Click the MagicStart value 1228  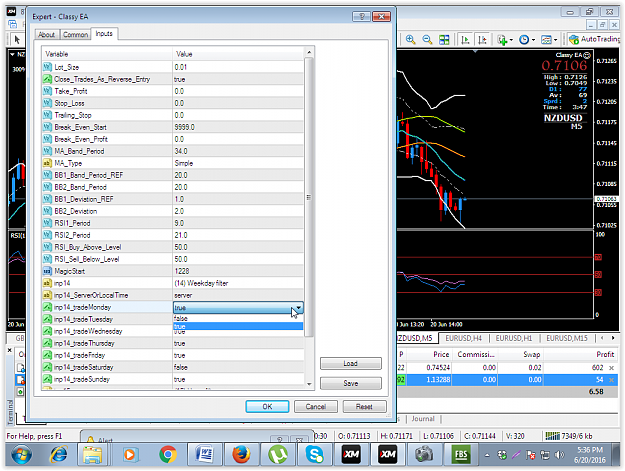pyautogui.click(x=238, y=271)
